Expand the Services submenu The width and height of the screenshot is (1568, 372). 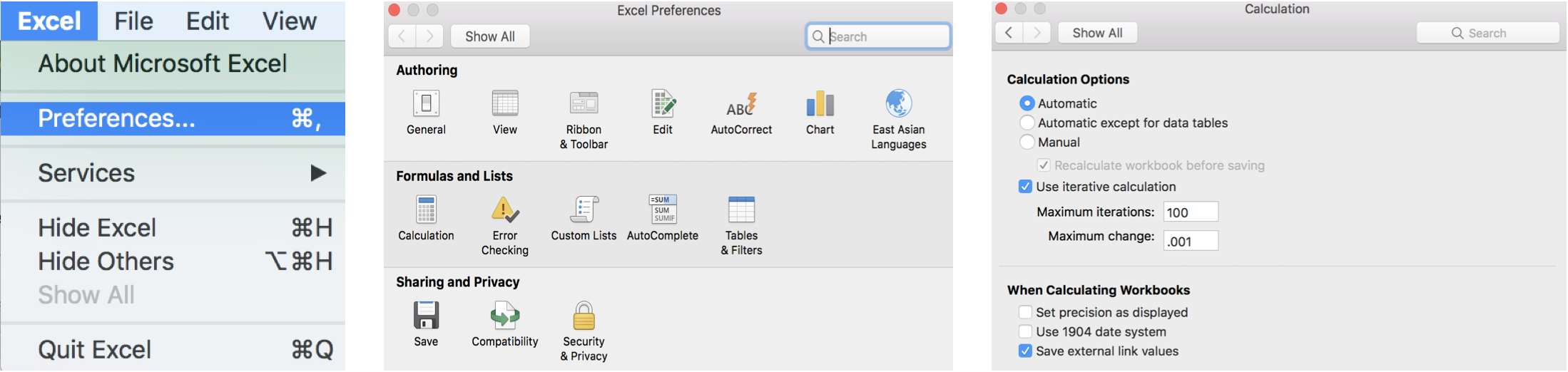tap(173, 173)
